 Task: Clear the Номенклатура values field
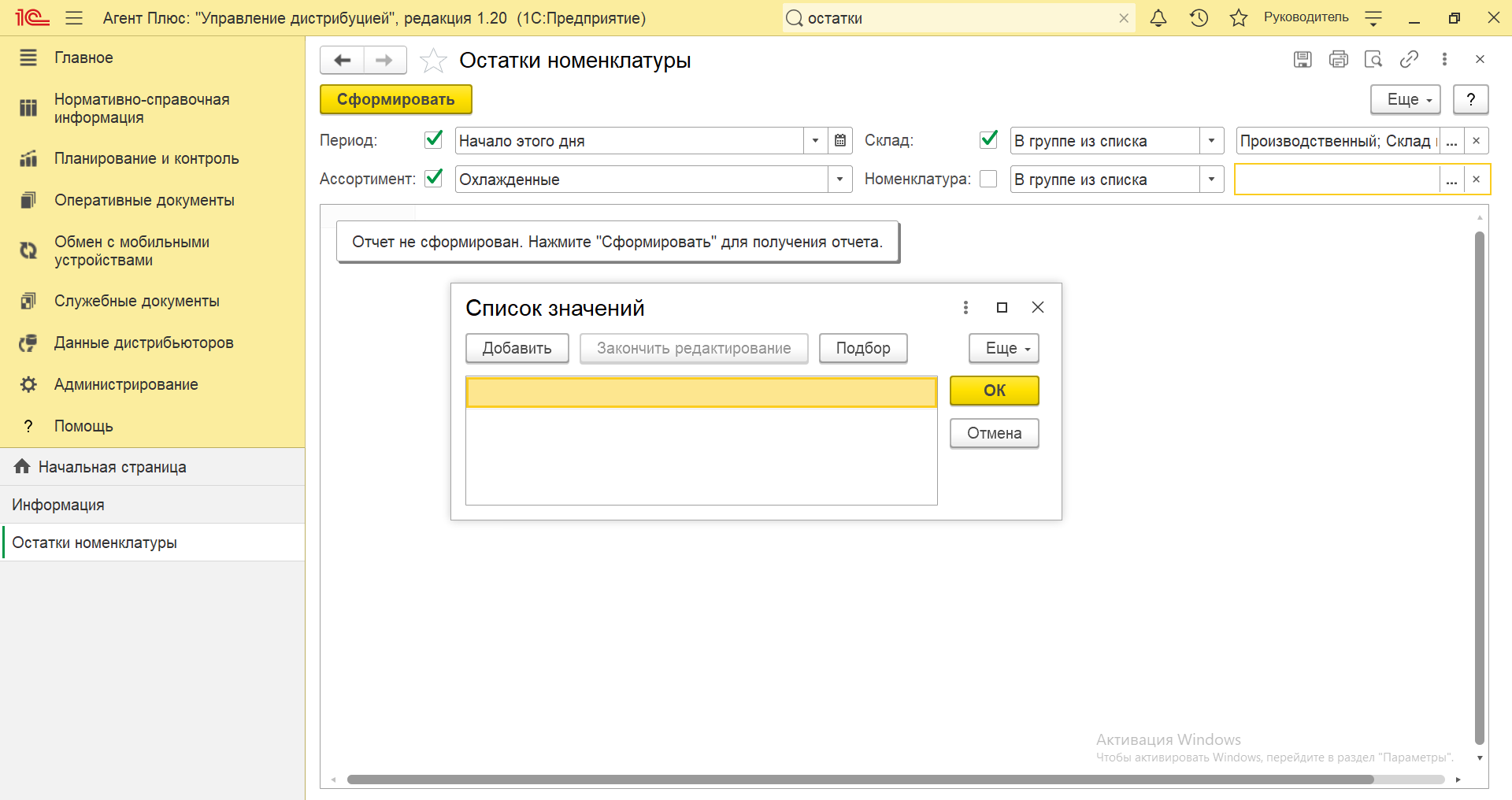click(x=1476, y=180)
